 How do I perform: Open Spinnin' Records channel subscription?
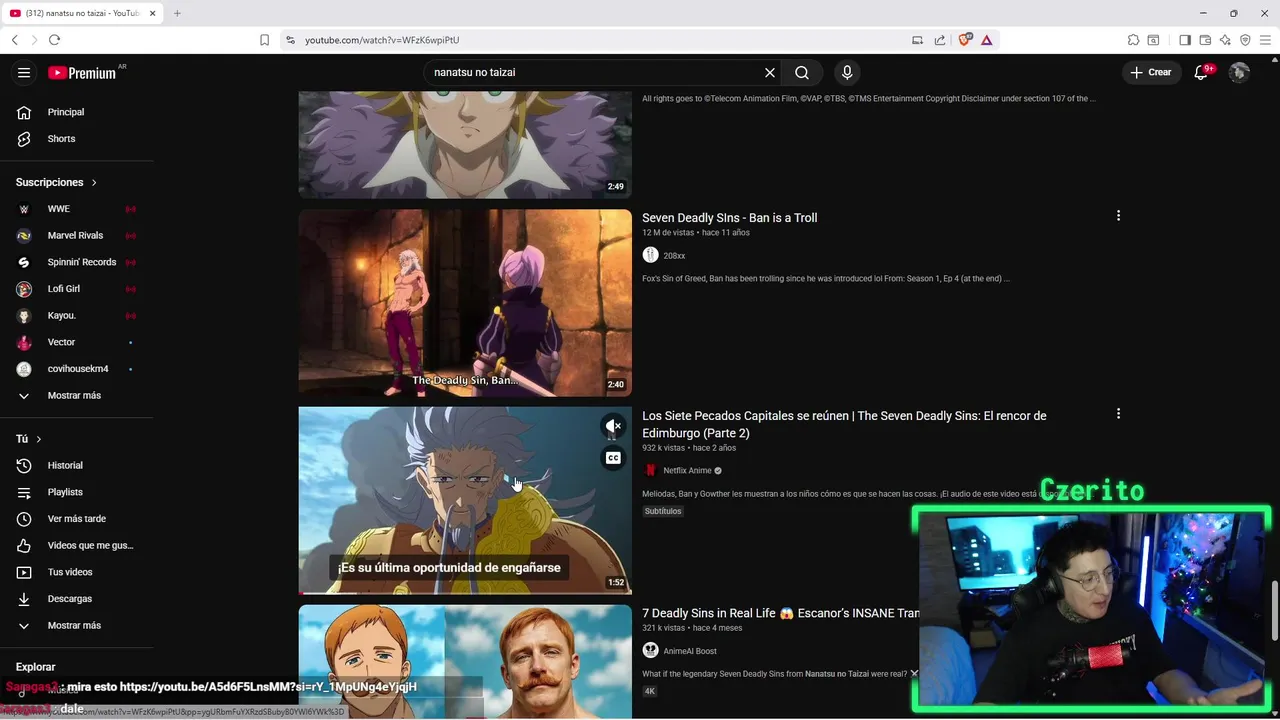76,262
